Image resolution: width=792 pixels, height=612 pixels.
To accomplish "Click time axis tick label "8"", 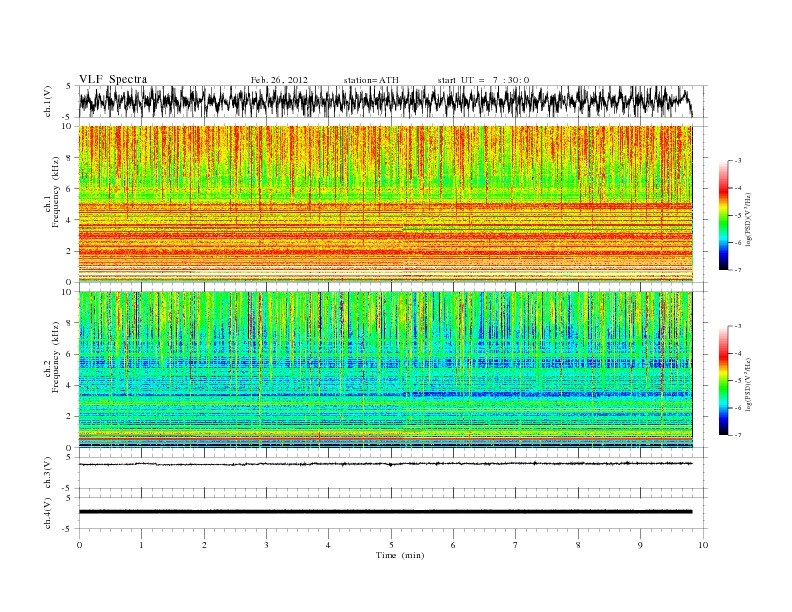I will click(578, 545).
